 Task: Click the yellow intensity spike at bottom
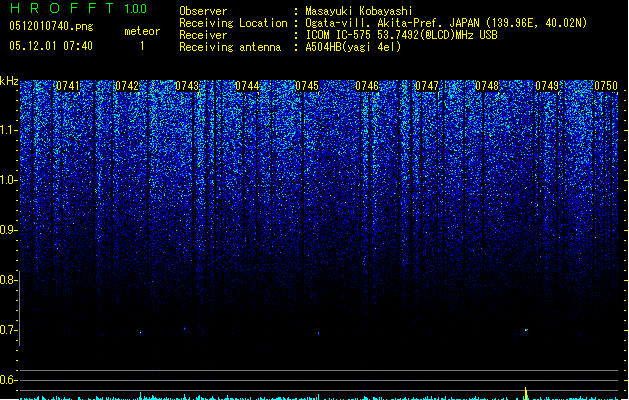point(526,393)
